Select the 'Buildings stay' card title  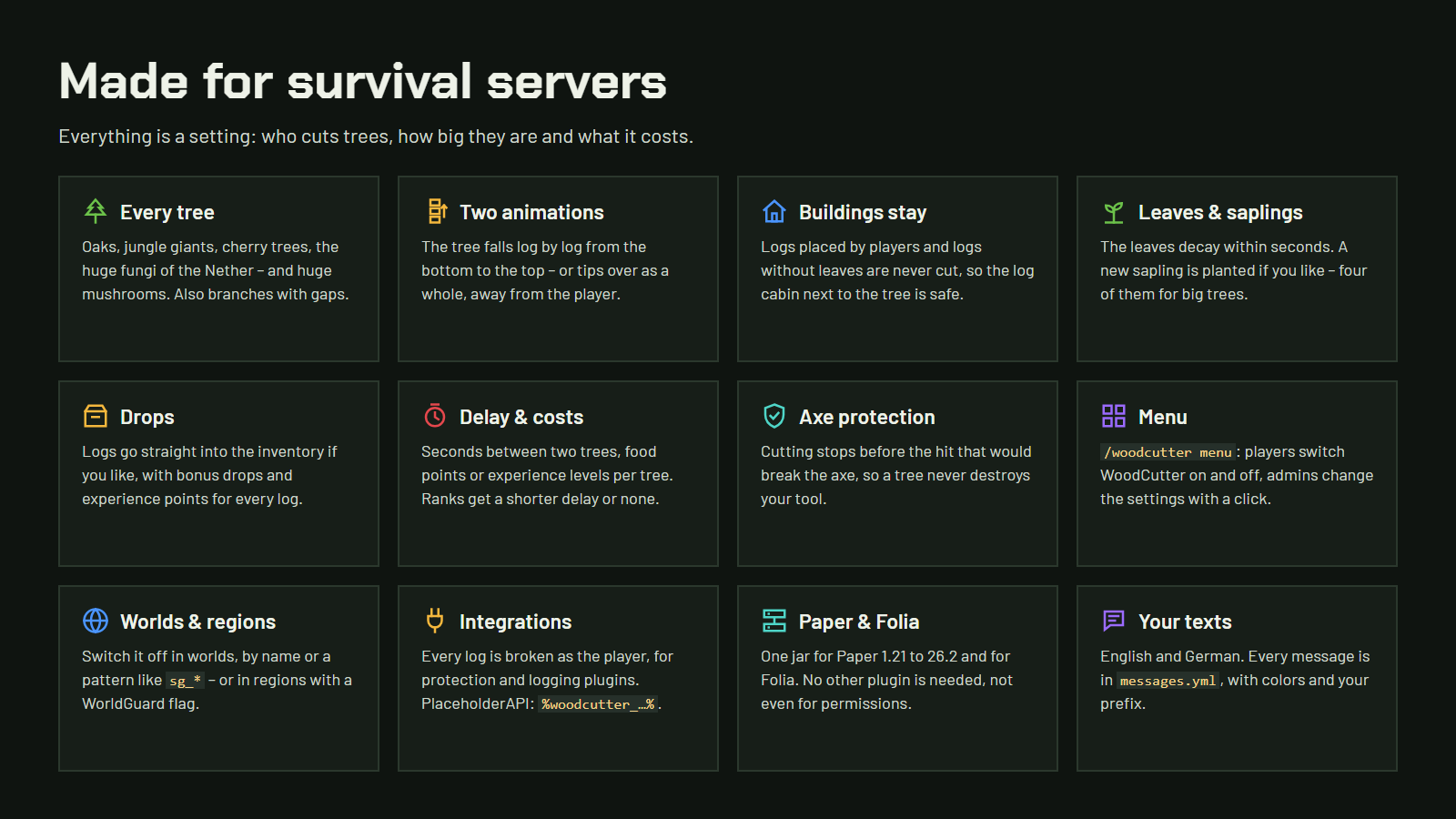863,212
